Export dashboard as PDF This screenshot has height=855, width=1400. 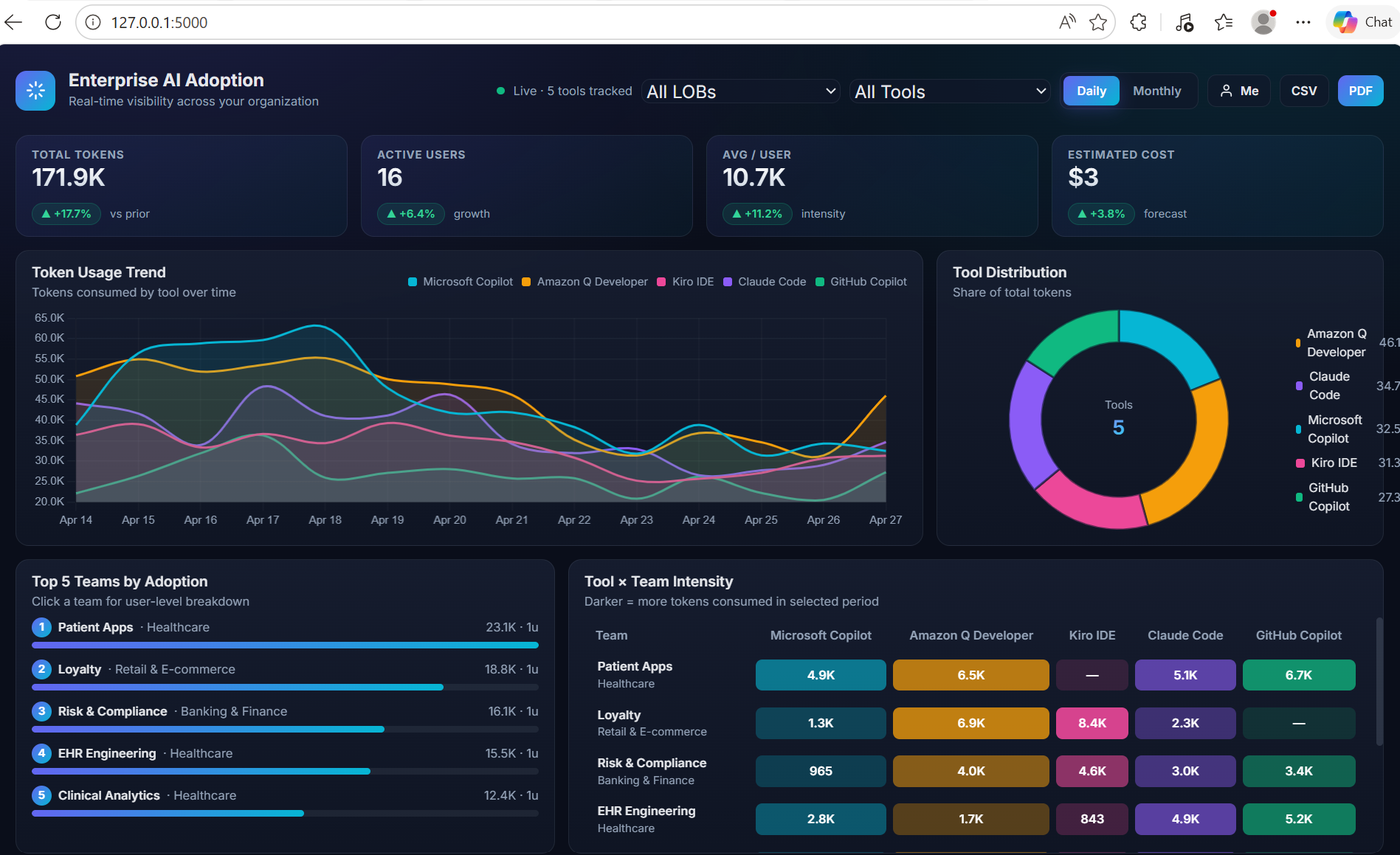(1360, 91)
